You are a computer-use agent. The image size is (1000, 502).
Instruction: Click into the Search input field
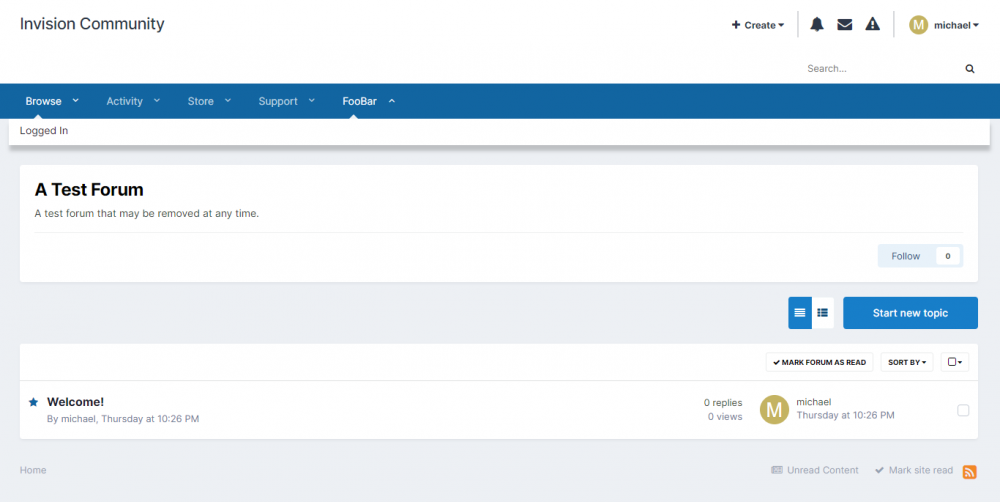(x=880, y=69)
